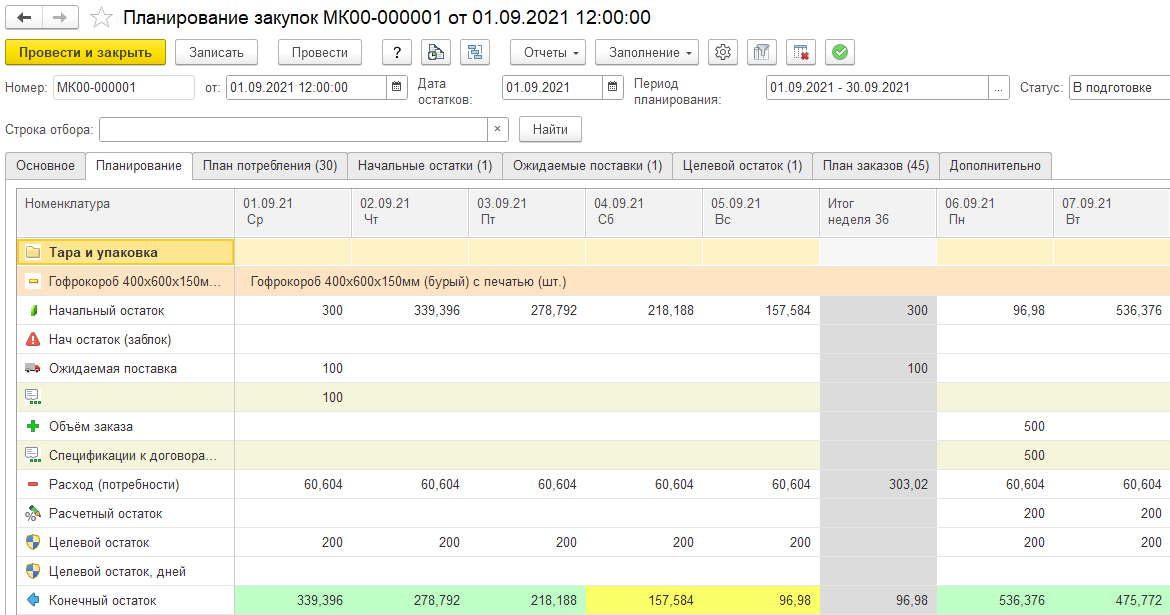Viewport: 1170px width, 615px height.
Task: Open the Начальные остатки (1) tab
Action: click(425, 166)
